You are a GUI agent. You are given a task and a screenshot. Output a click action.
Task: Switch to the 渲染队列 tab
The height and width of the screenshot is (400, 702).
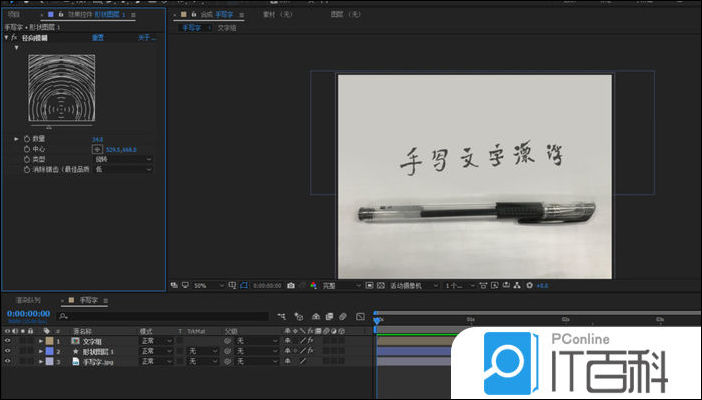click(27, 300)
